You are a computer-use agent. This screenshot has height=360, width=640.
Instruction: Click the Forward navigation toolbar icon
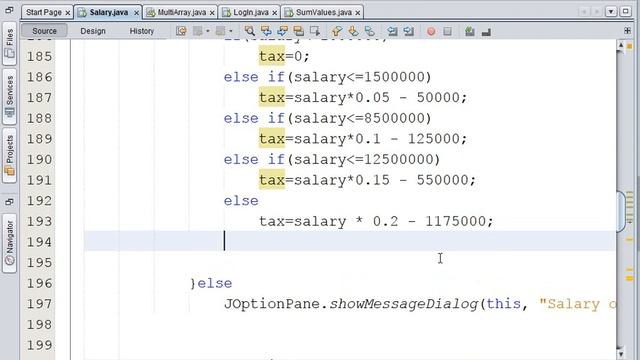(220, 31)
